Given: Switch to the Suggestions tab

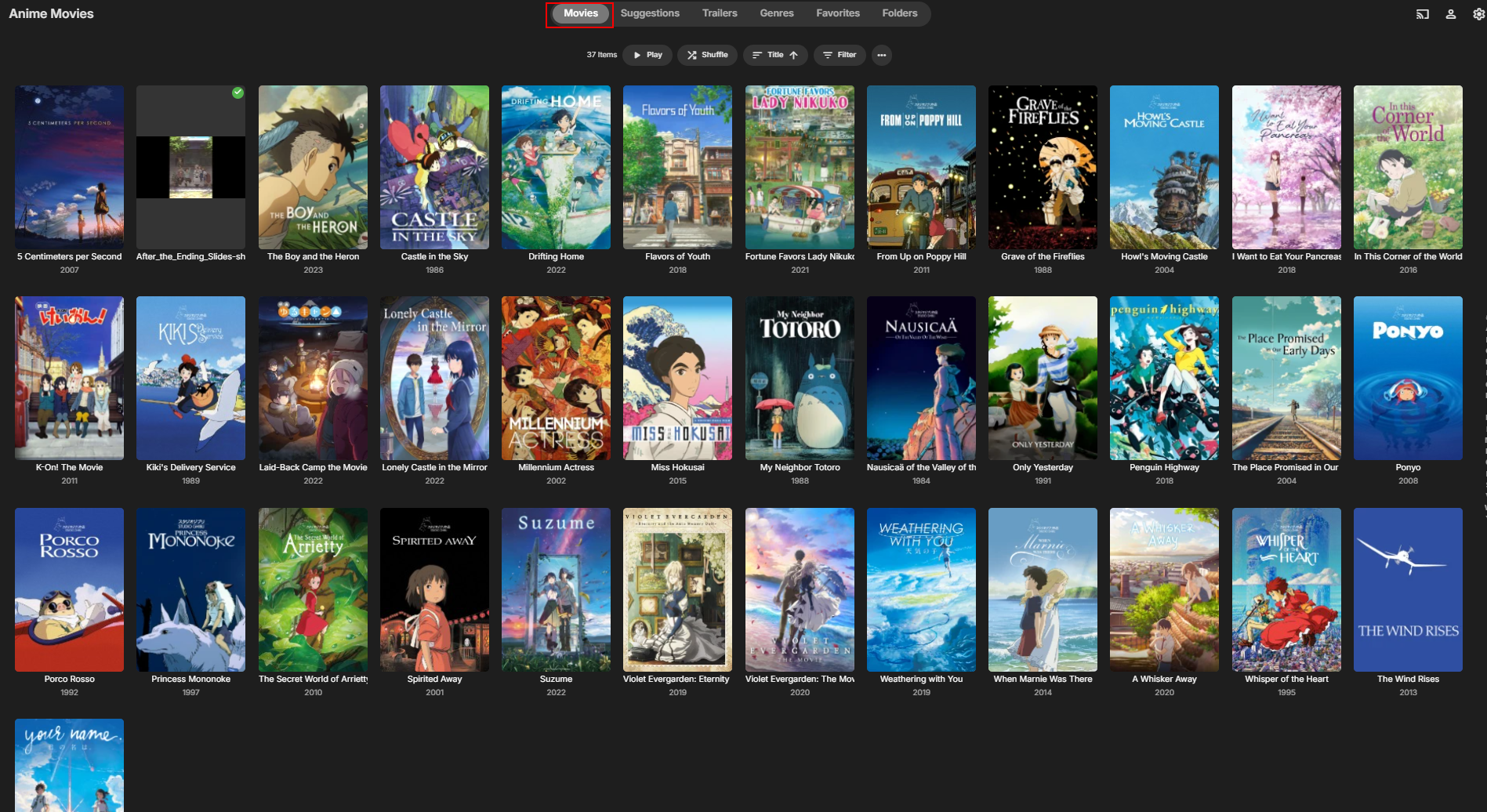Looking at the screenshot, I should (650, 13).
